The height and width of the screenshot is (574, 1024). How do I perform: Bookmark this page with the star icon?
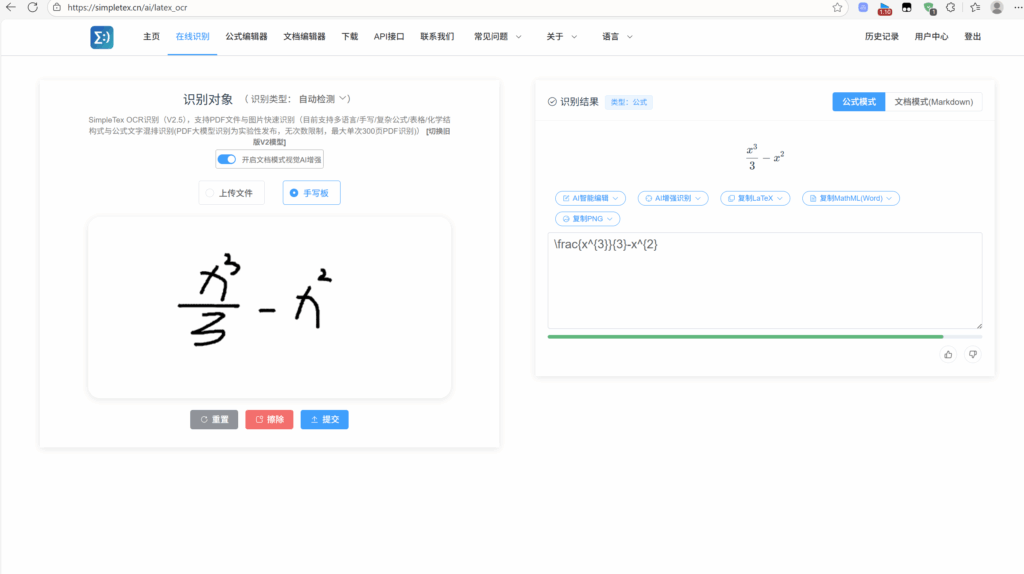click(x=837, y=7)
